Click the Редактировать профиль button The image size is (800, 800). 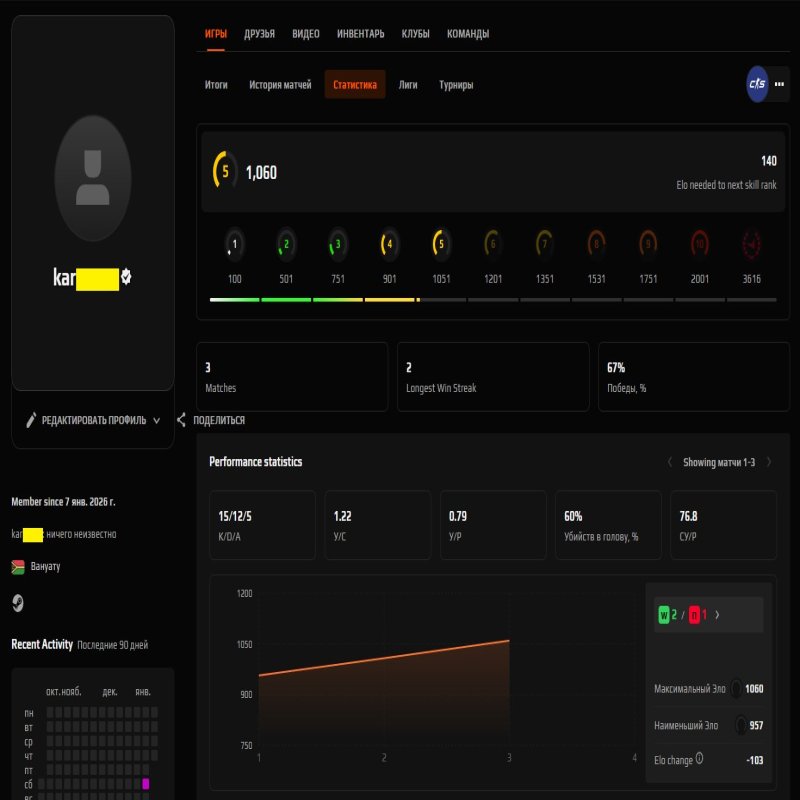click(x=95, y=420)
